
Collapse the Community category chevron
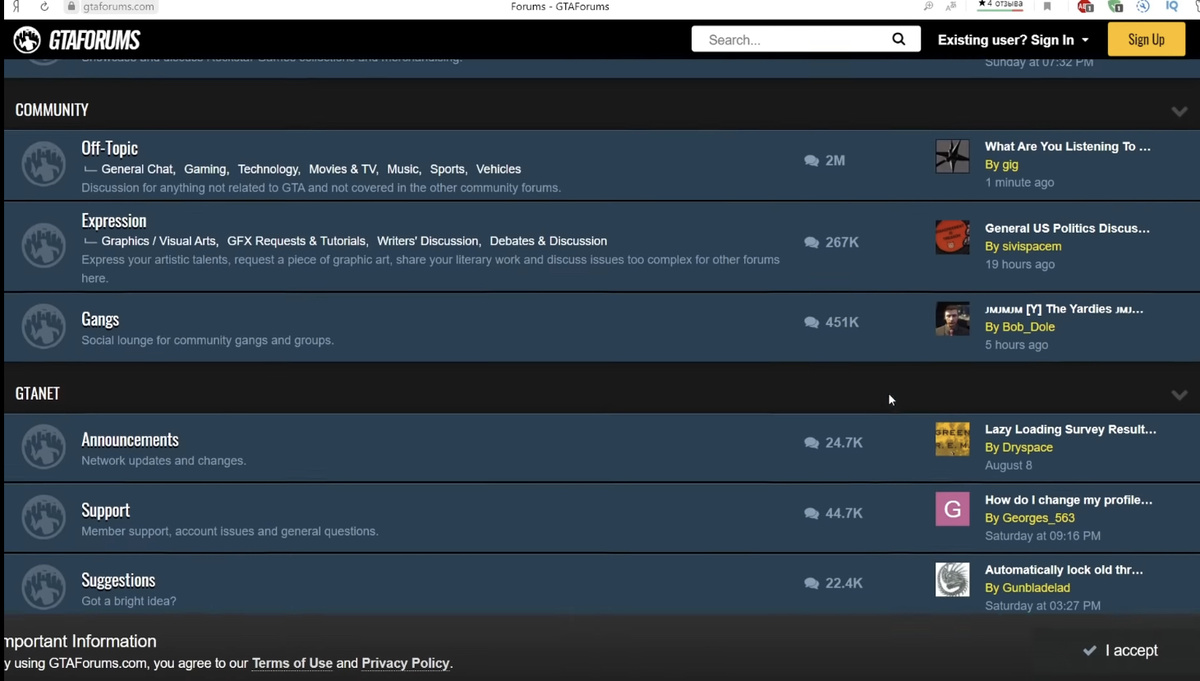click(1179, 111)
